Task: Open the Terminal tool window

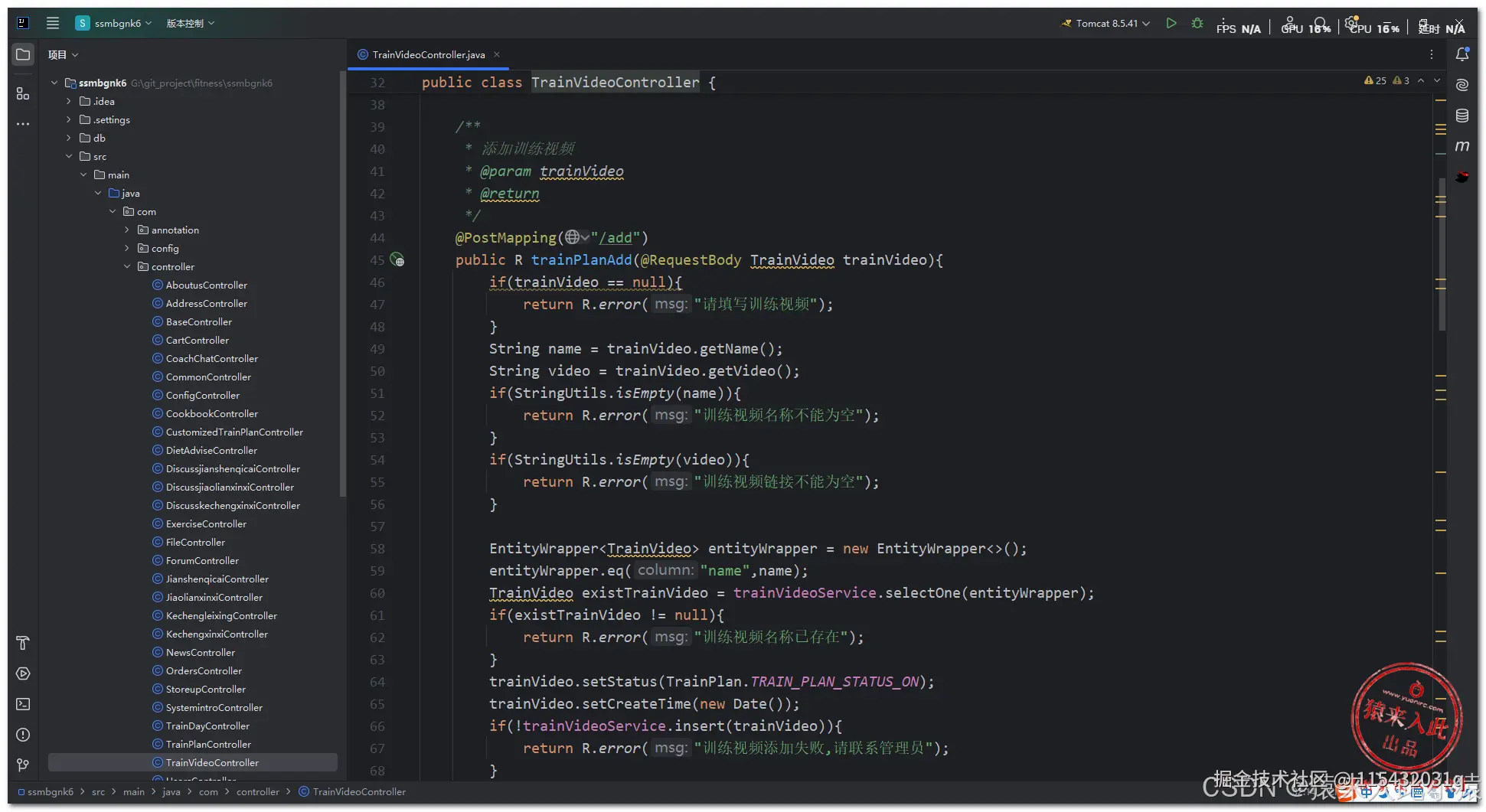Action: (x=23, y=704)
